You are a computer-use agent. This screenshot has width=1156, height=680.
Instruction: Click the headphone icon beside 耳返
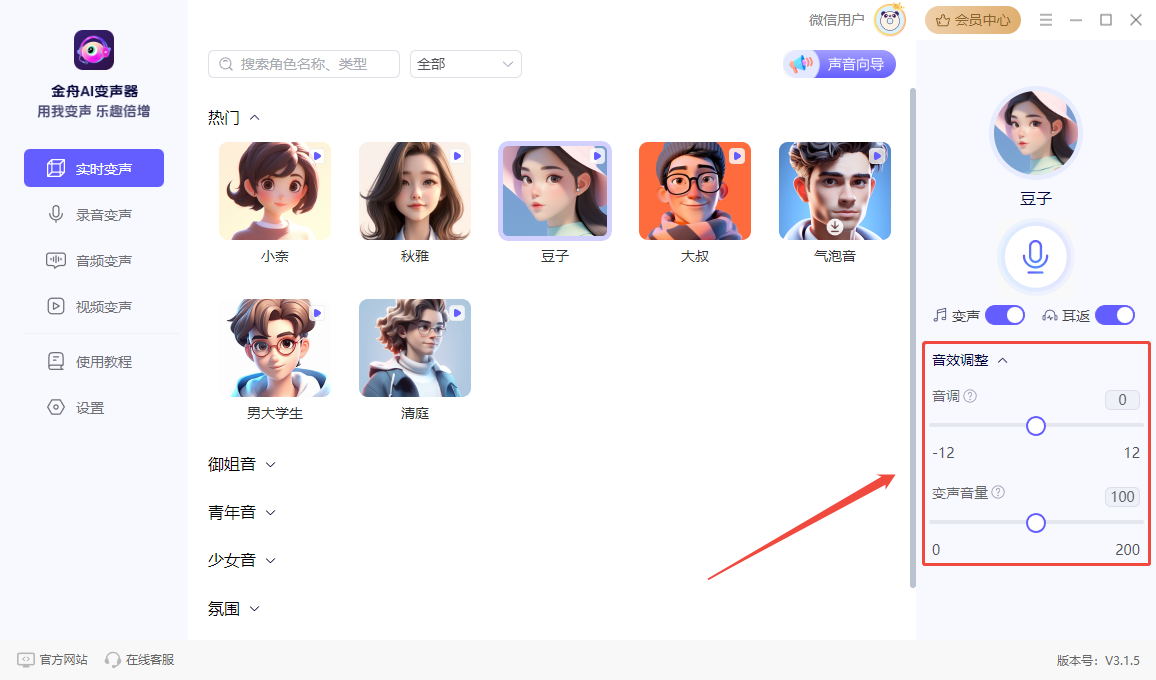(x=1050, y=316)
